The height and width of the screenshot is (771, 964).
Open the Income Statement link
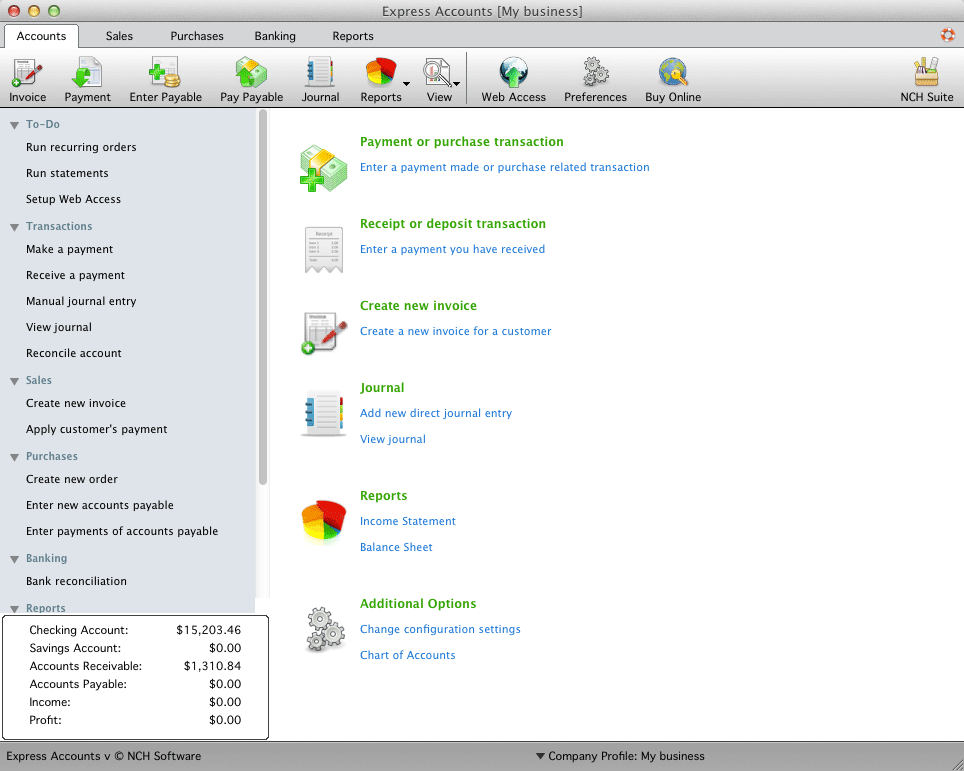coord(408,521)
